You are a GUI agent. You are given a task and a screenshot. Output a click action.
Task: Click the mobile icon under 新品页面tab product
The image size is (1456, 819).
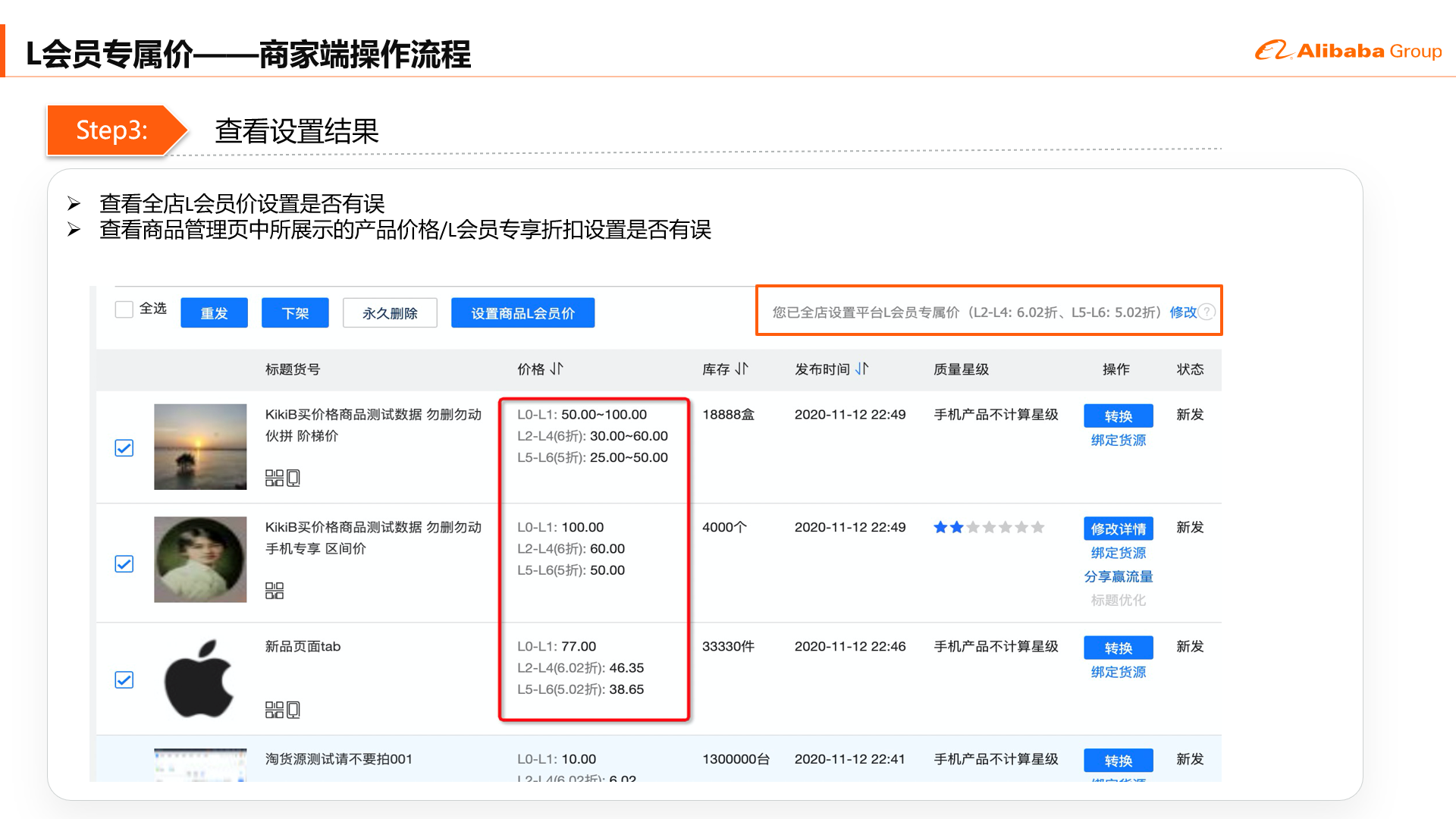tap(293, 710)
